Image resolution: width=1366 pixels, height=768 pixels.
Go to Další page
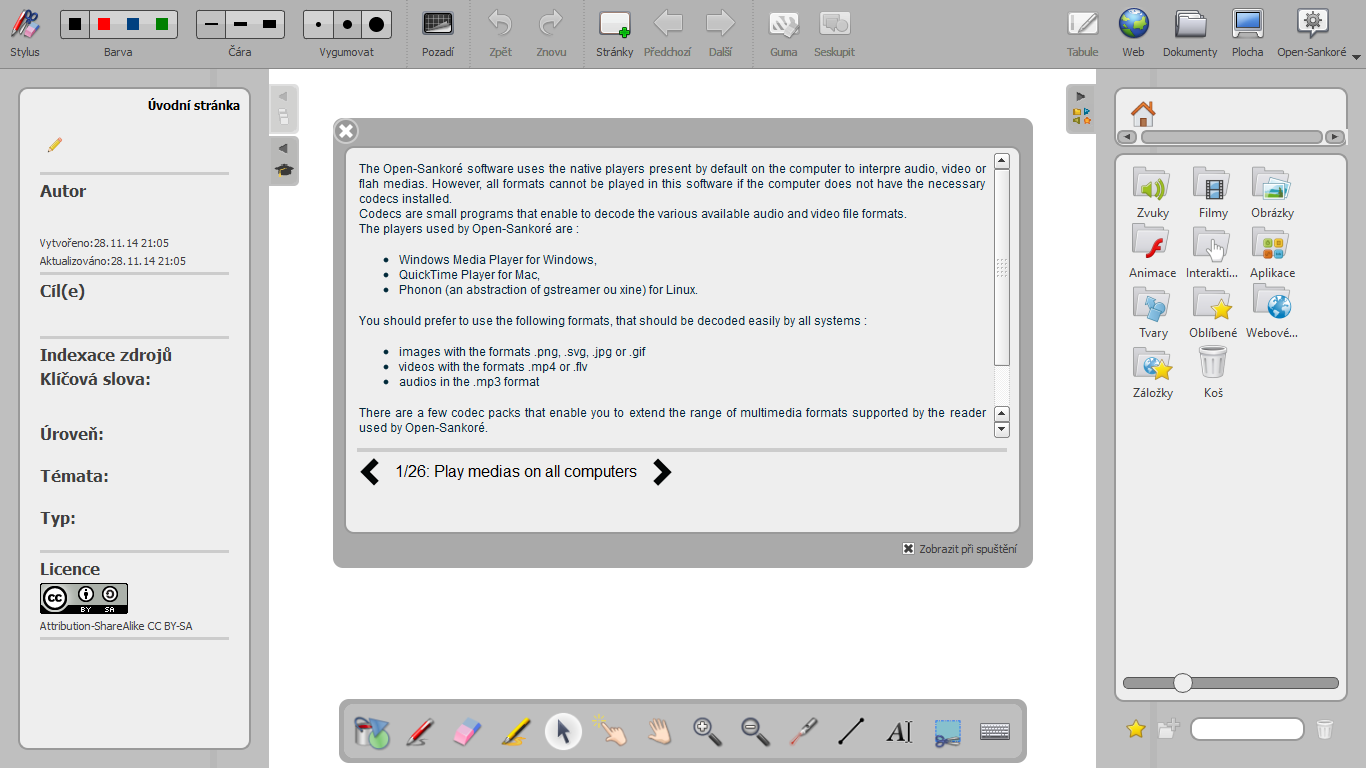(720, 32)
